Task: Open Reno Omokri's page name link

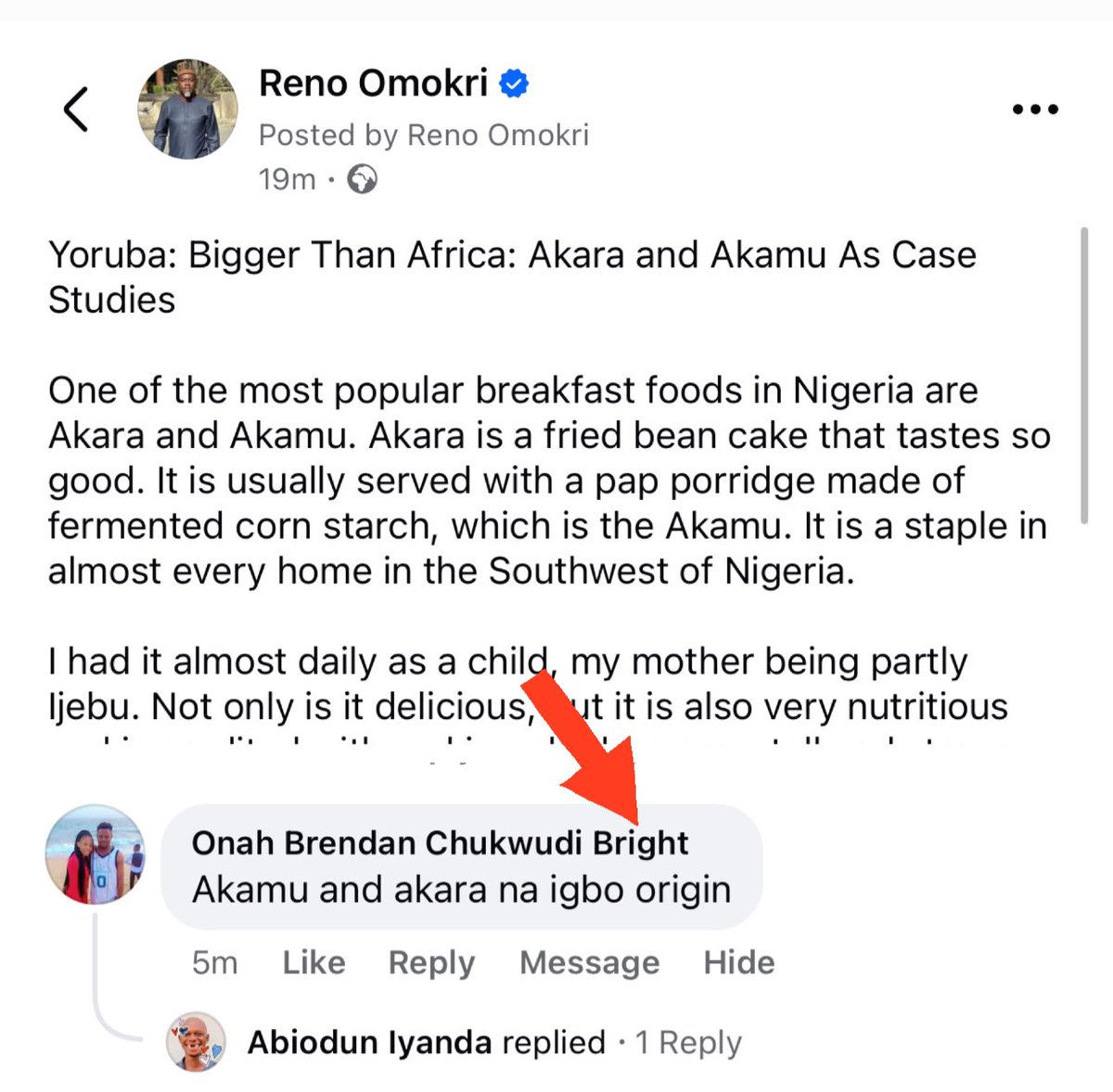Action: (x=373, y=84)
